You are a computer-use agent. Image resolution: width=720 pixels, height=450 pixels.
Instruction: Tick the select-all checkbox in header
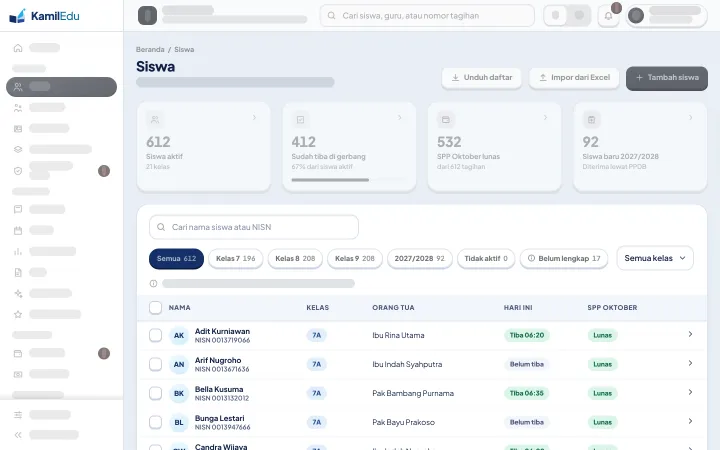[155, 308]
